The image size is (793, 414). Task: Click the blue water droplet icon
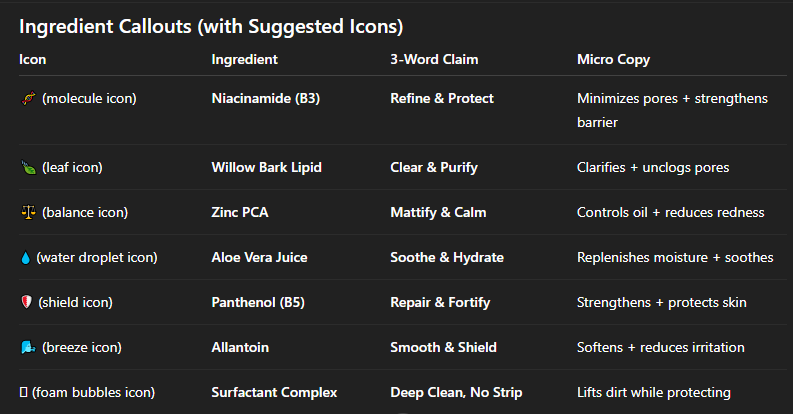coord(25,258)
